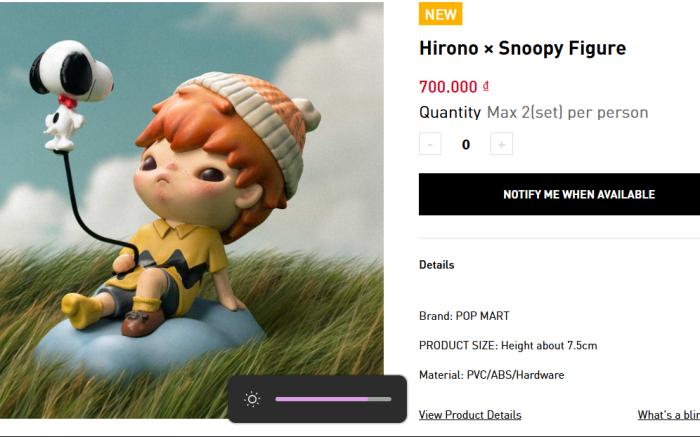700x437 pixels.
Task: Click the Hirono figure product image
Action: click(192, 210)
